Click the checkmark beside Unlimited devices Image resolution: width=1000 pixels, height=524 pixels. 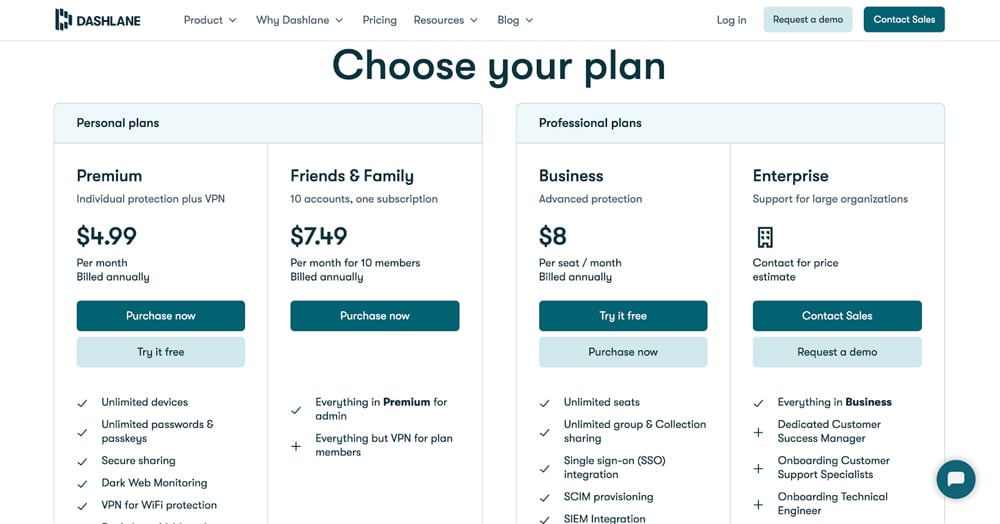(x=83, y=403)
